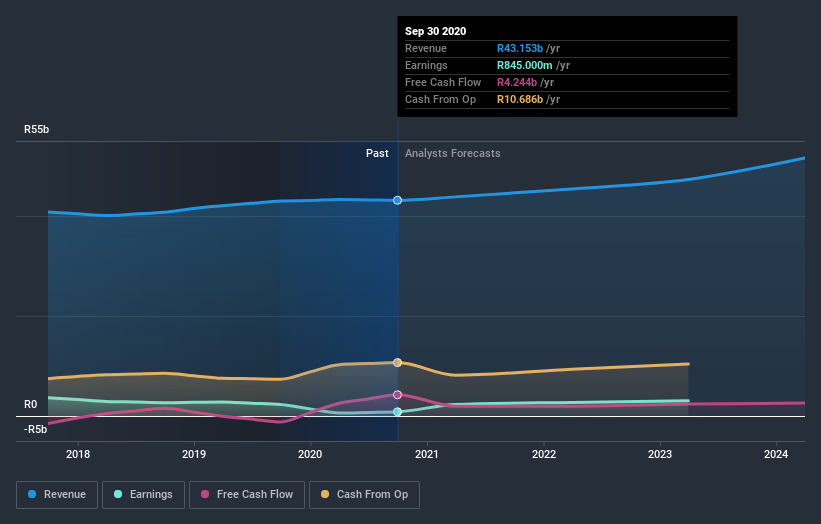This screenshot has height=524, width=821.
Task: Click the R0 y-axis label
Action: pyautogui.click(x=30, y=405)
